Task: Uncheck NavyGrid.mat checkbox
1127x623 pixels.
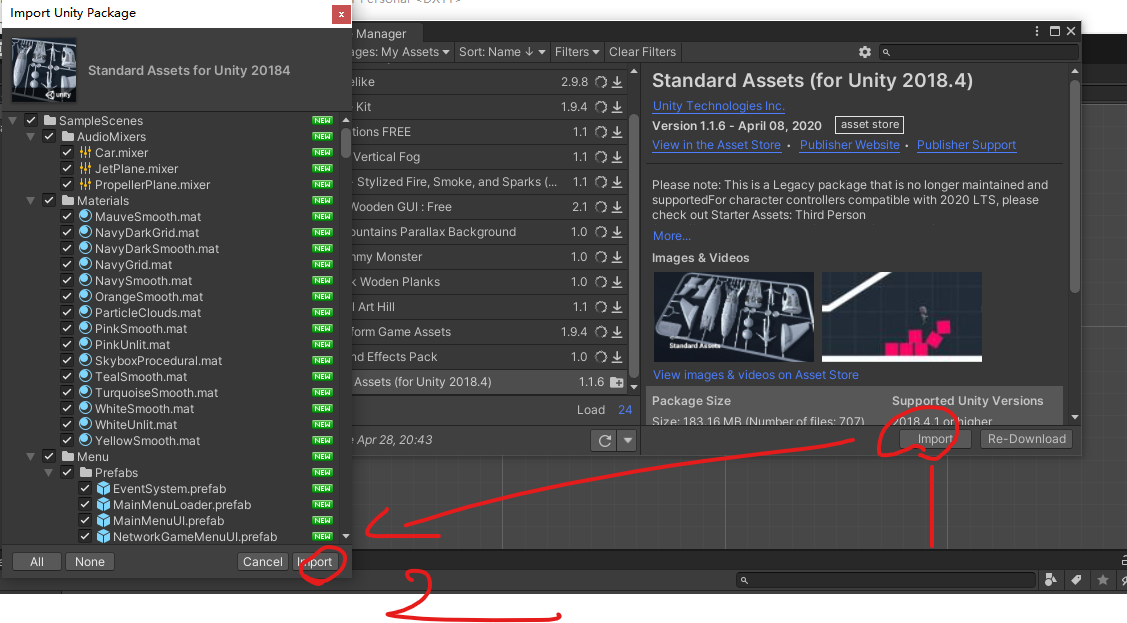Action: click(67, 264)
